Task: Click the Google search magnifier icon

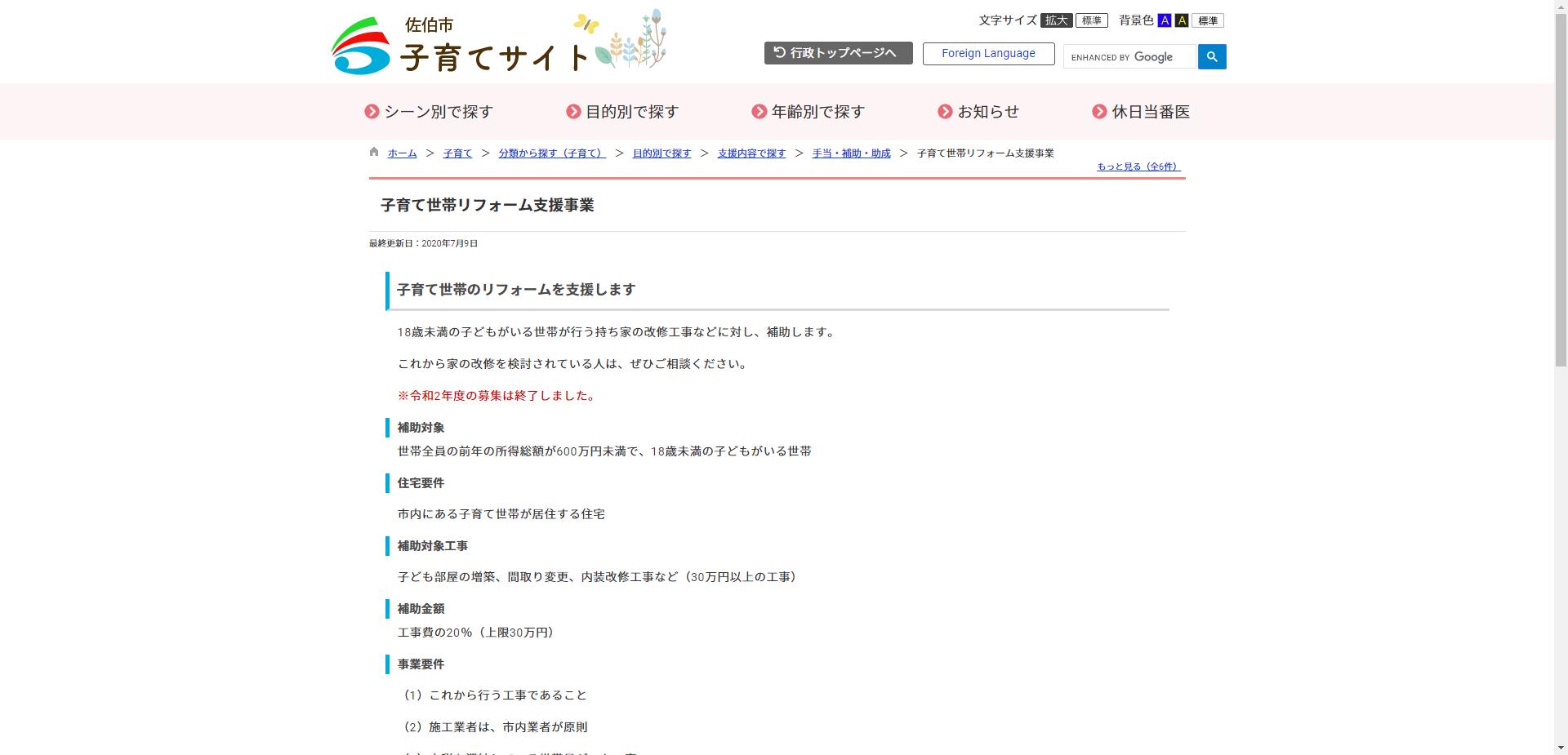Action: pyautogui.click(x=1211, y=56)
